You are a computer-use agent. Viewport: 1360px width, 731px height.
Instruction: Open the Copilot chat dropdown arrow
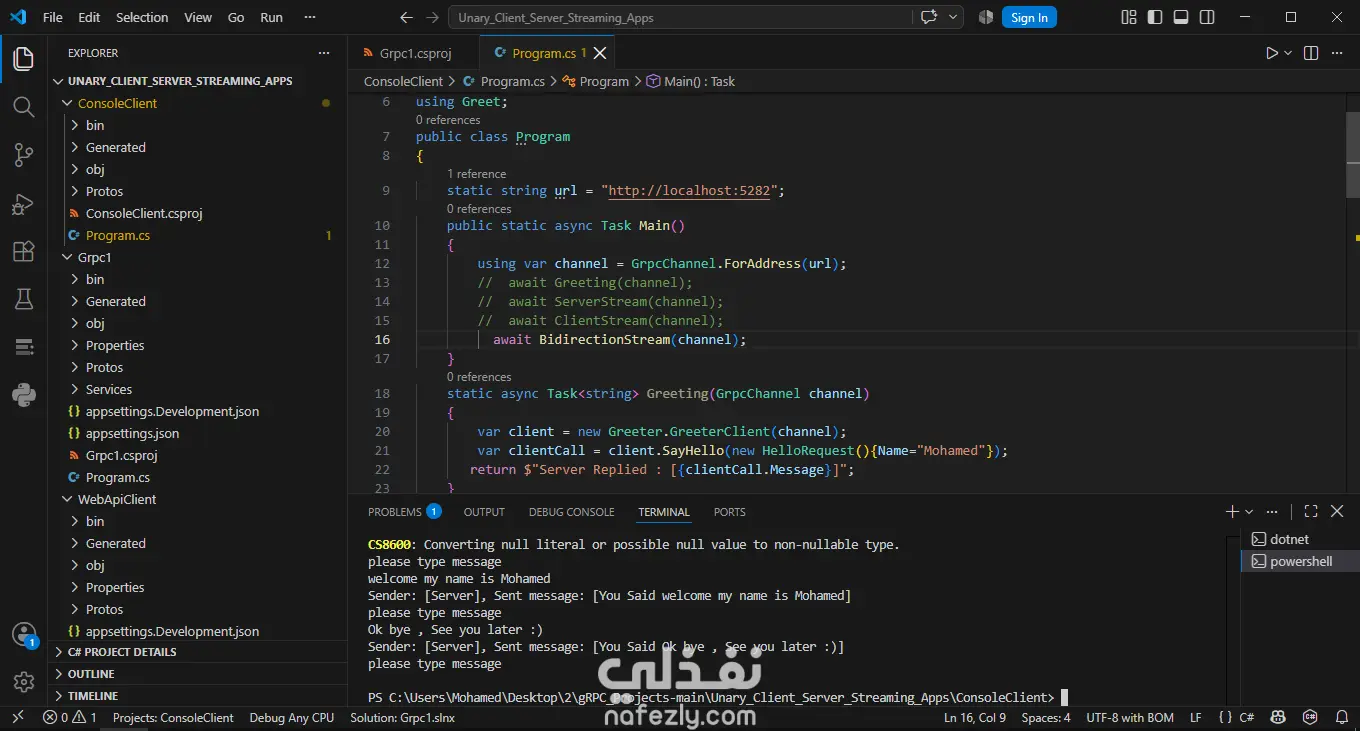click(x=953, y=17)
